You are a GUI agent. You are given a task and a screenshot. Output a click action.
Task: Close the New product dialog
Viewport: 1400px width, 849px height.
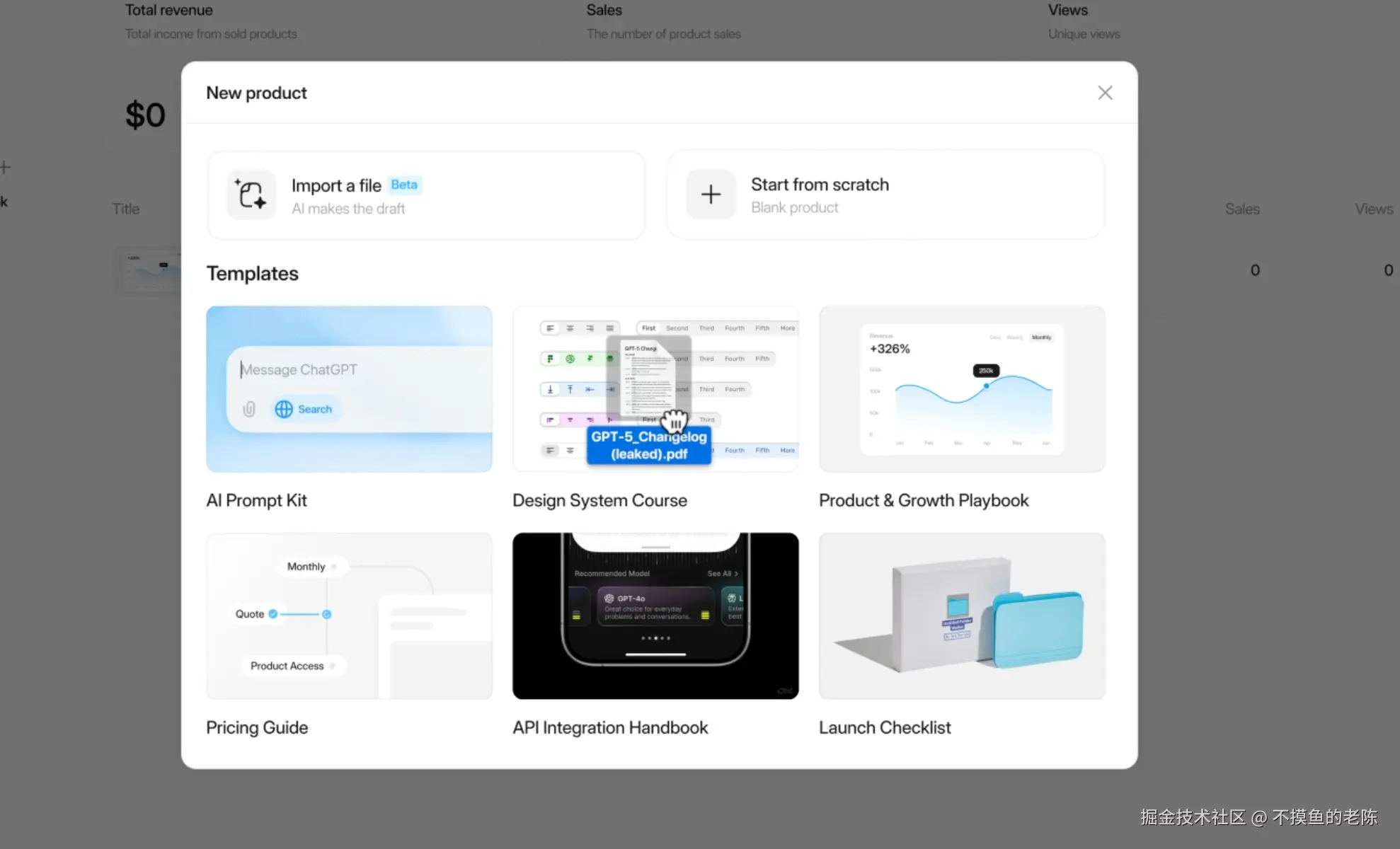[1105, 93]
